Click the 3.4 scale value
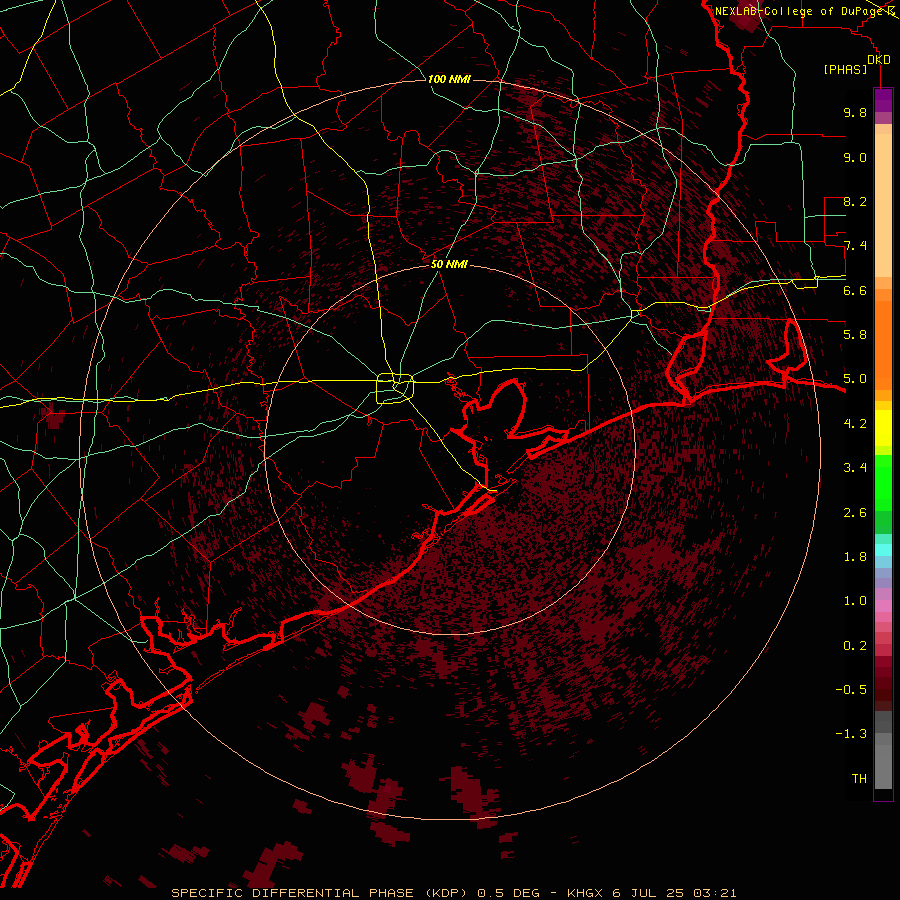The height and width of the screenshot is (900, 900). tap(855, 468)
